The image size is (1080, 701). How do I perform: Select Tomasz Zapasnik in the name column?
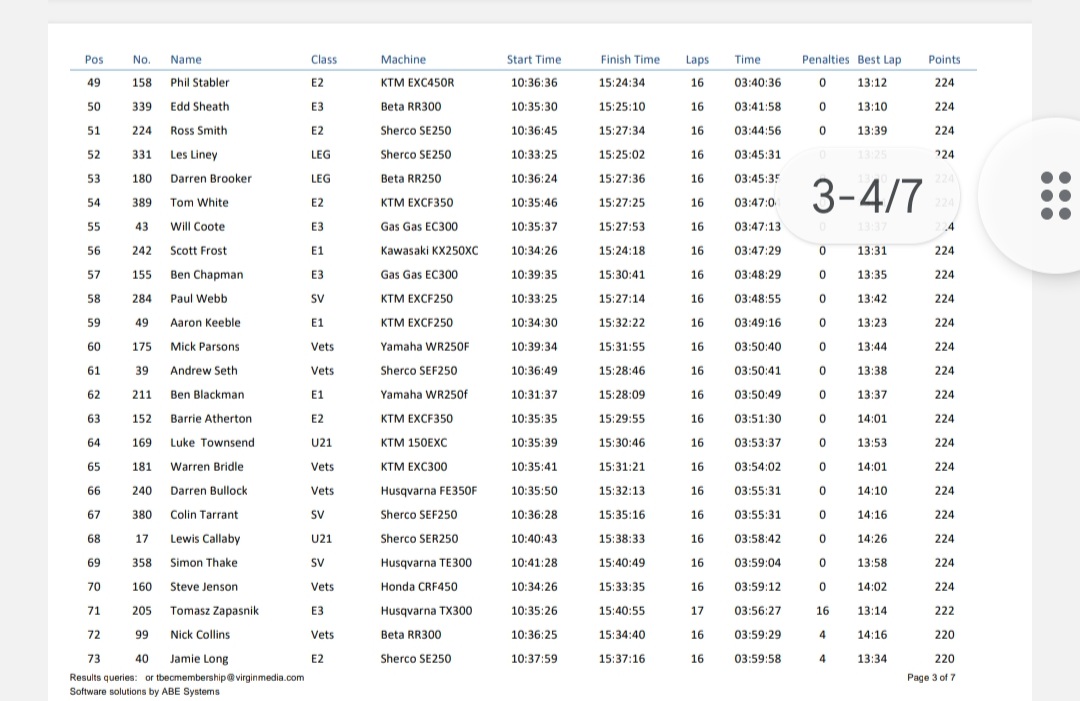pos(214,611)
